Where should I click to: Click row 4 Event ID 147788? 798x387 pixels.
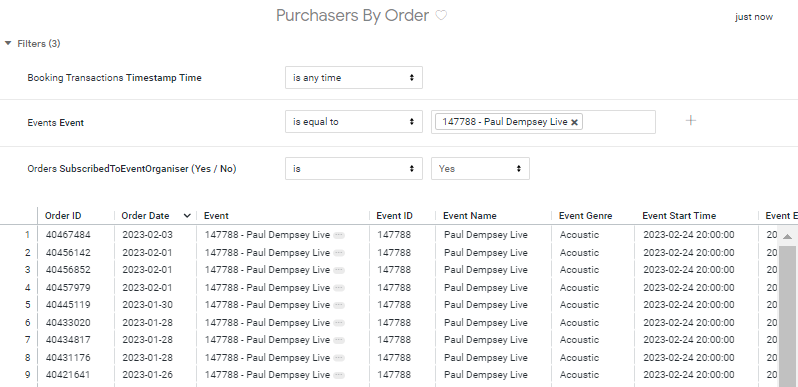pyautogui.click(x=394, y=288)
